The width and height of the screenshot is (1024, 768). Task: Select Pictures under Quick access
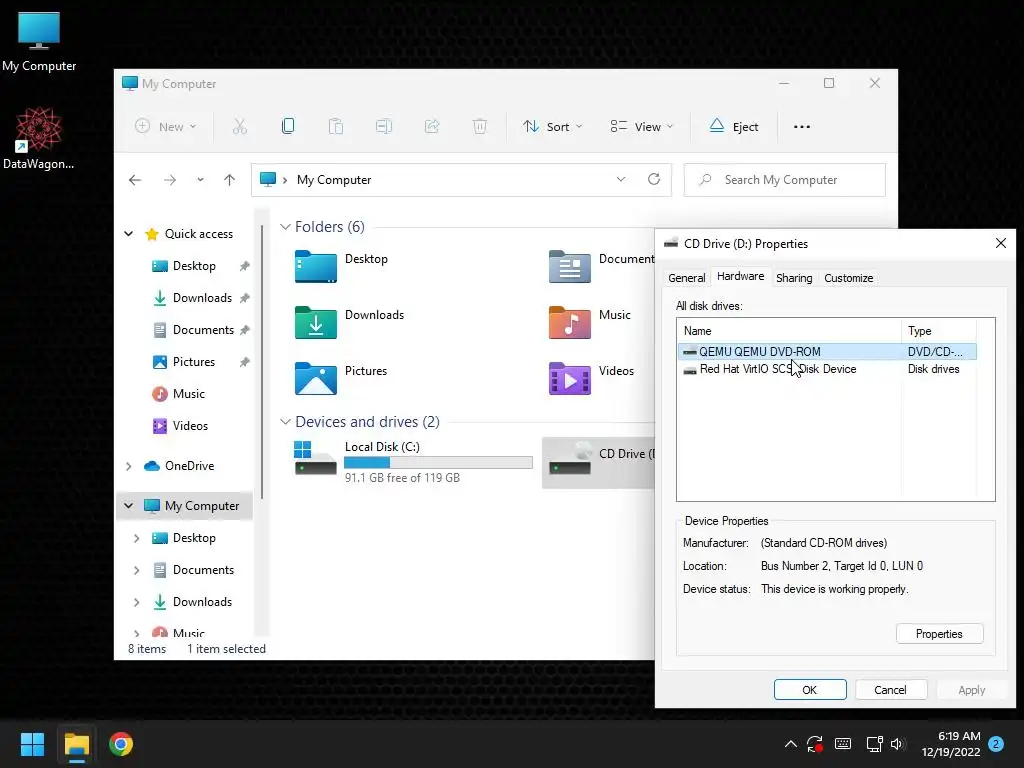(193, 362)
